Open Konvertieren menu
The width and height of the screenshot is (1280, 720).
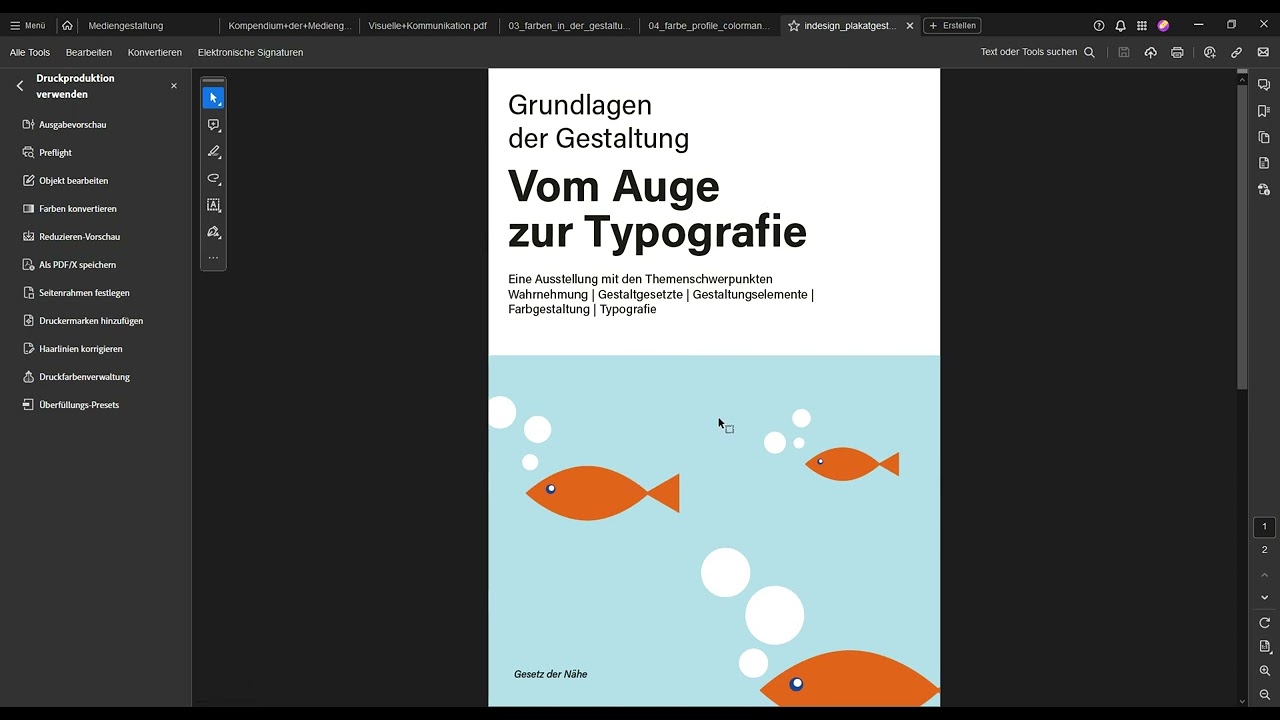tap(155, 52)
